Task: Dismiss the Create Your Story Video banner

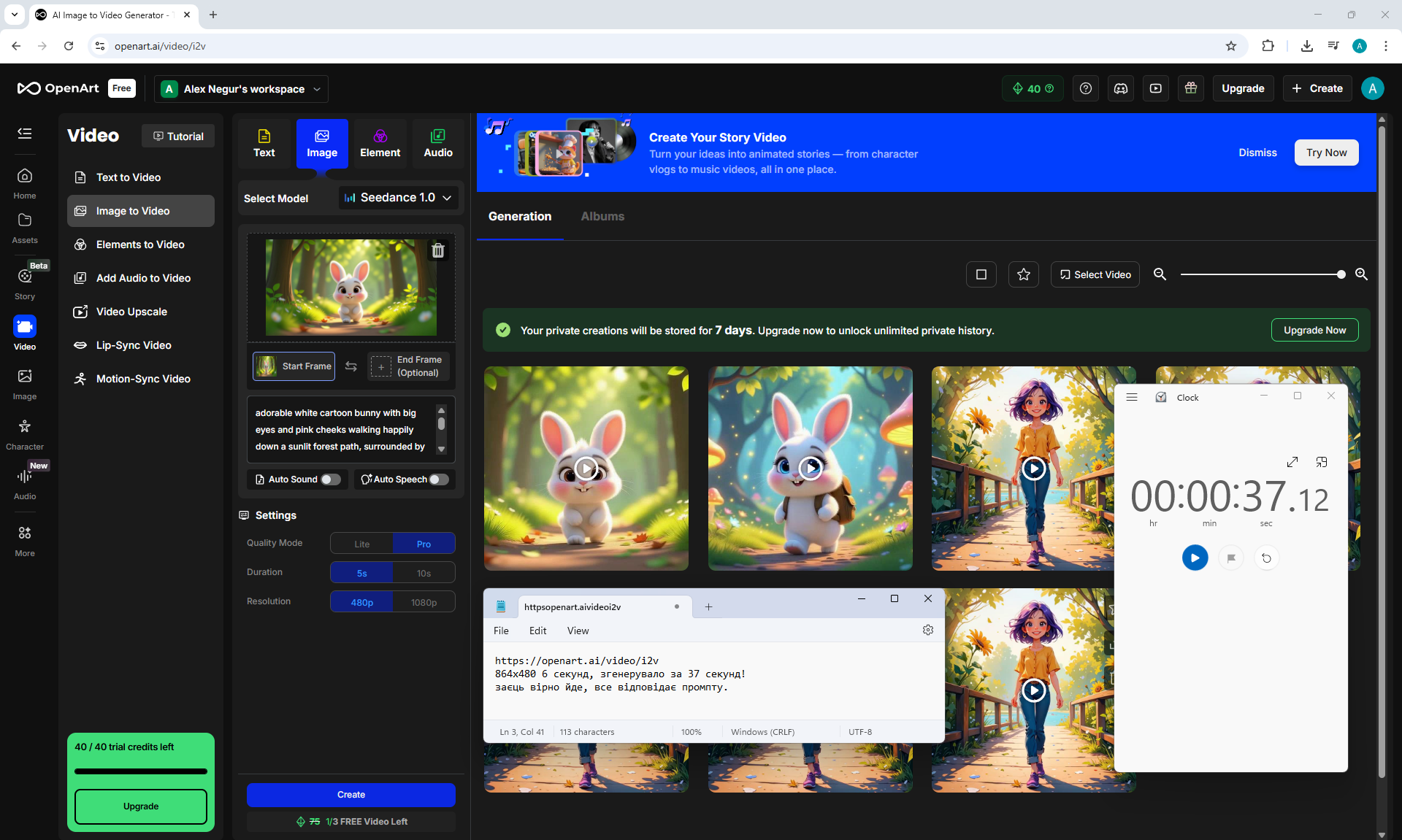Action: tap(1257, 153)
